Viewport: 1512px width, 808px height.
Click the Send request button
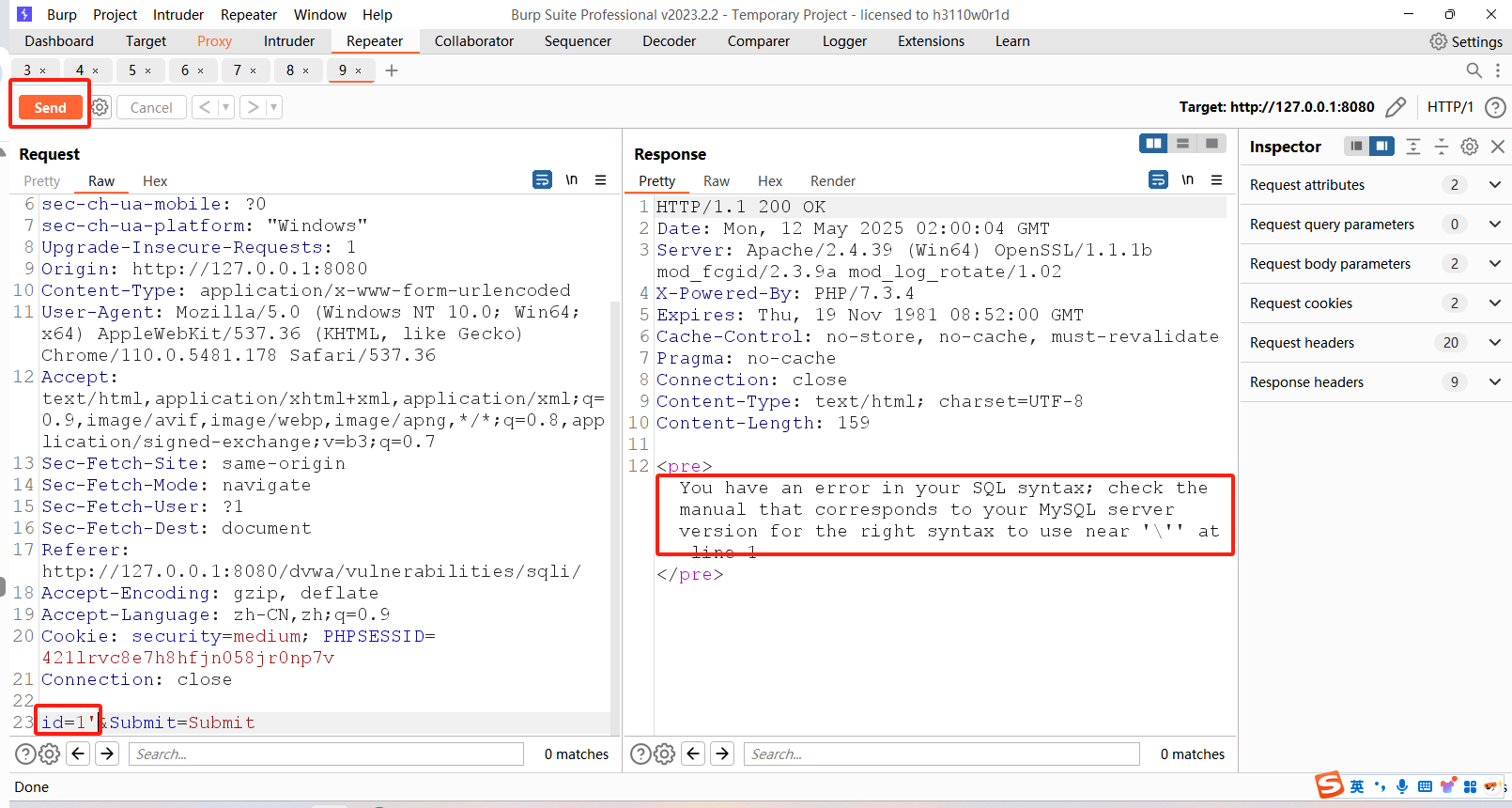(50, 107)
